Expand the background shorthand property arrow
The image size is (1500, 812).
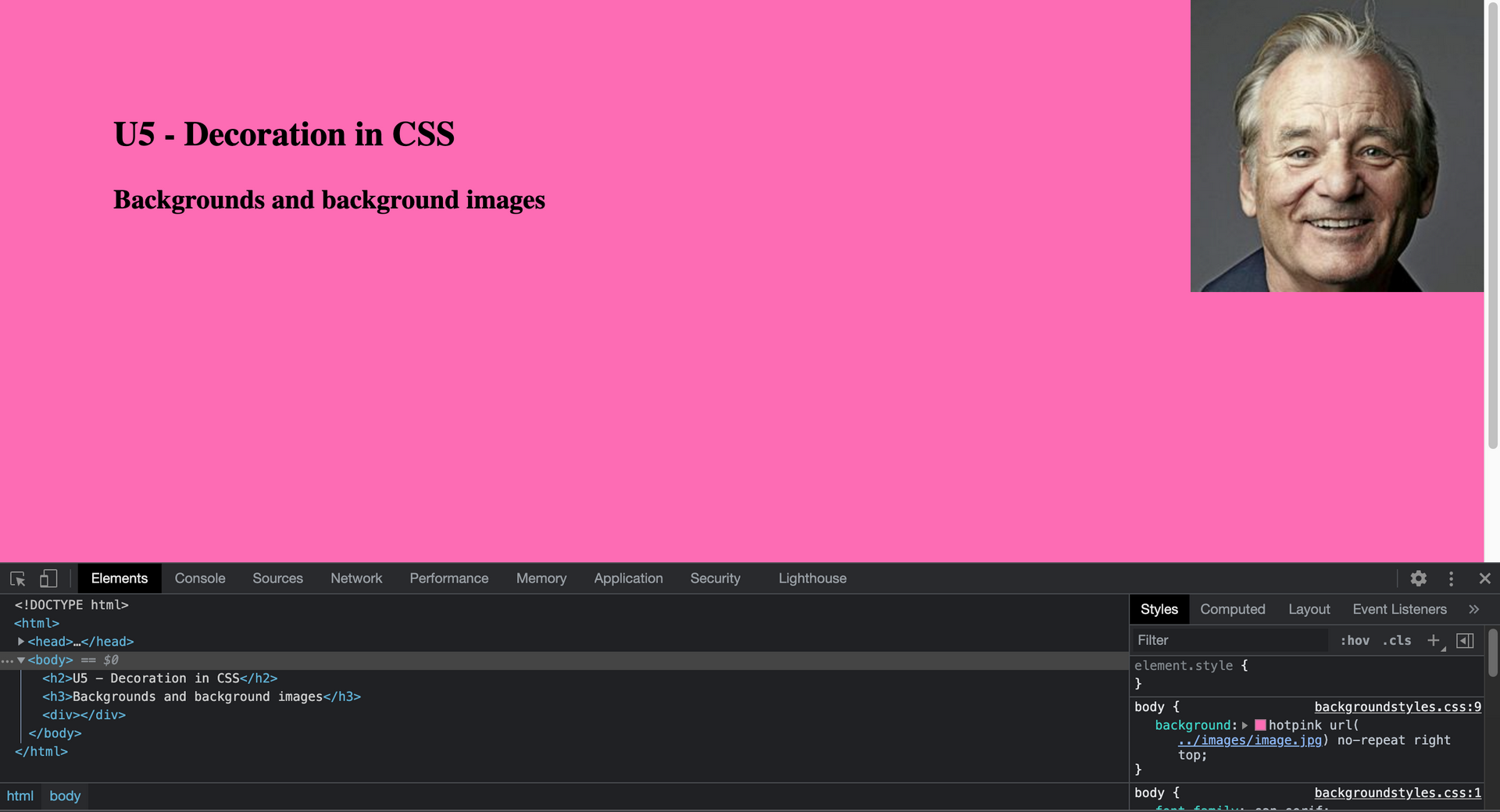[1245, 725]
